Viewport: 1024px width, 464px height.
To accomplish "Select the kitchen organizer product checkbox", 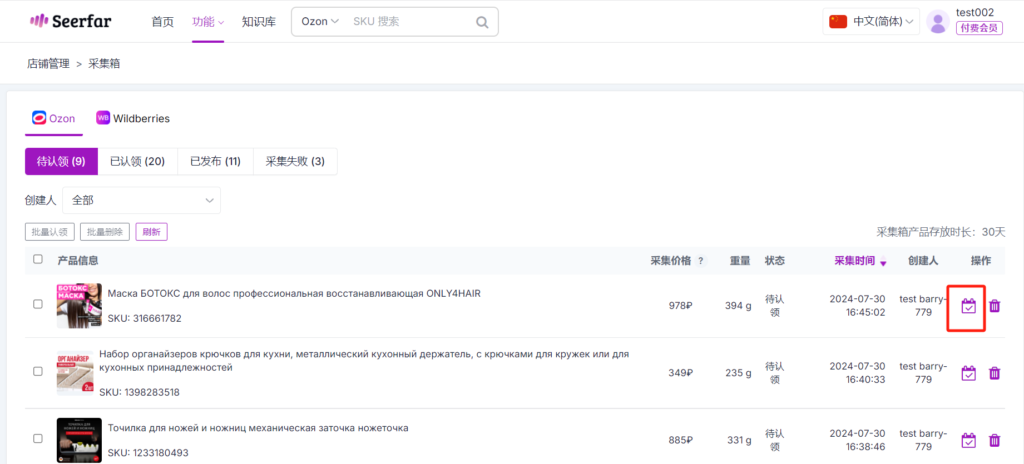I will [38, 371].
